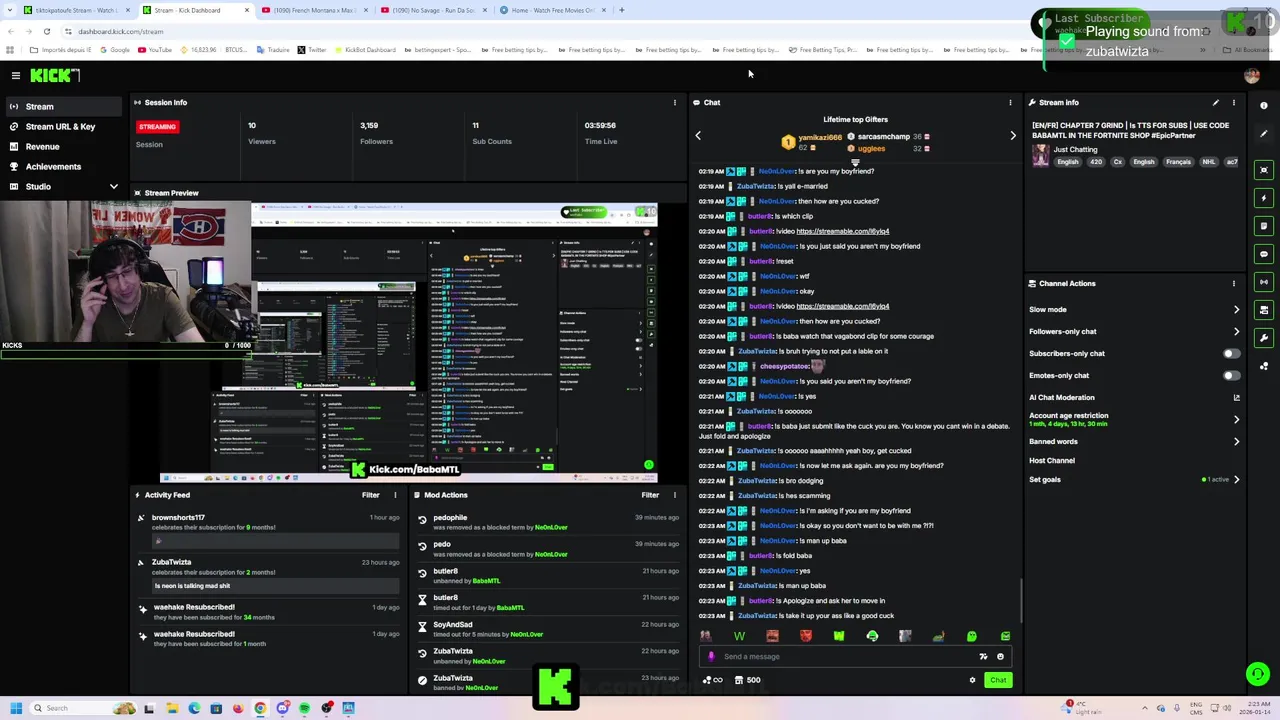The image size is (1280, 720).
Task: Click the three-dots icon at the bottom of the far-right rail
Action: [x=1264, y=366]
